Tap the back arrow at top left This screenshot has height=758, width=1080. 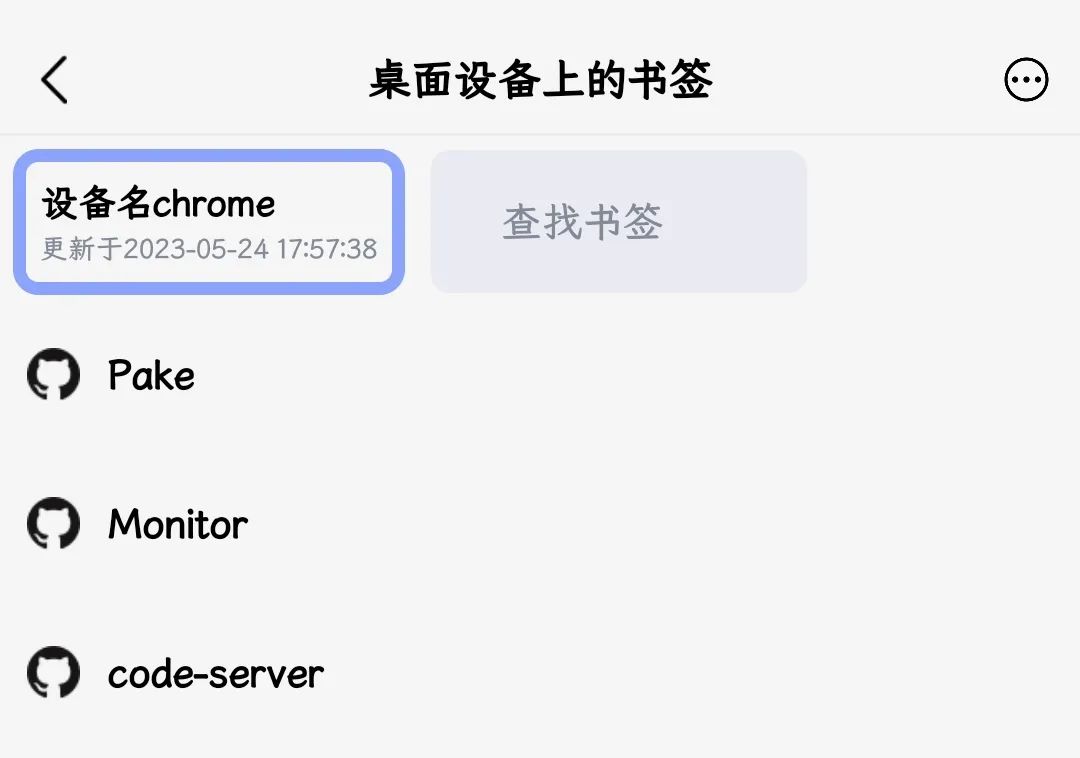tap(54, 80)
